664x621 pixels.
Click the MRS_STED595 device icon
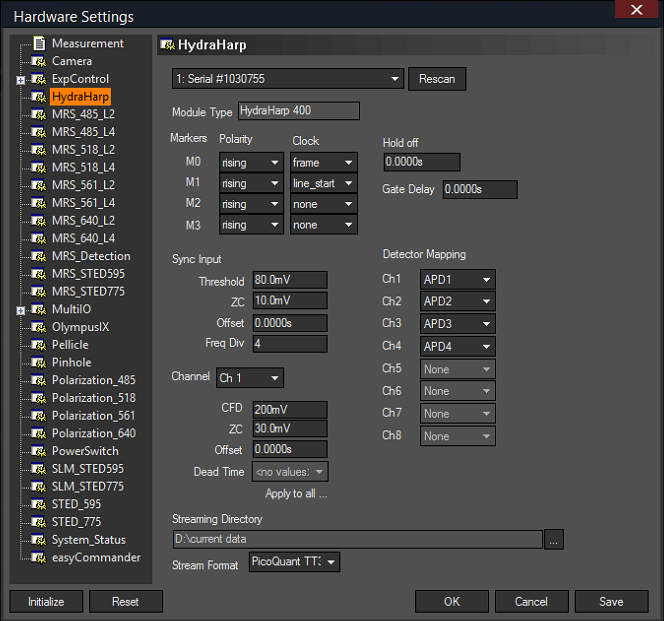point(39,274)
